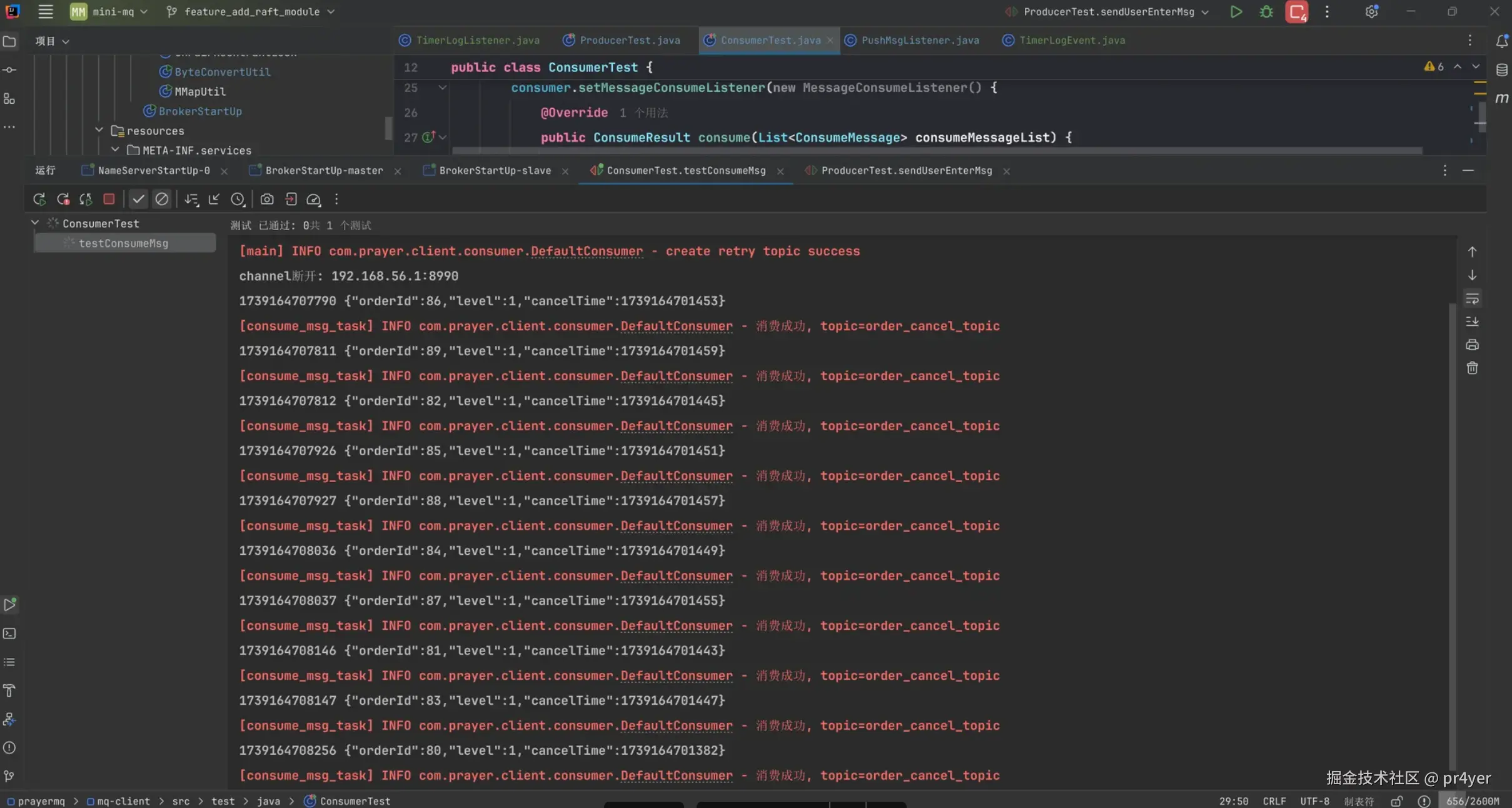Run ProducerTest.sendUserEnterMsg with play button
Image resolution: width=1512 pixels, height=808 pixels.
[1236, 12]
